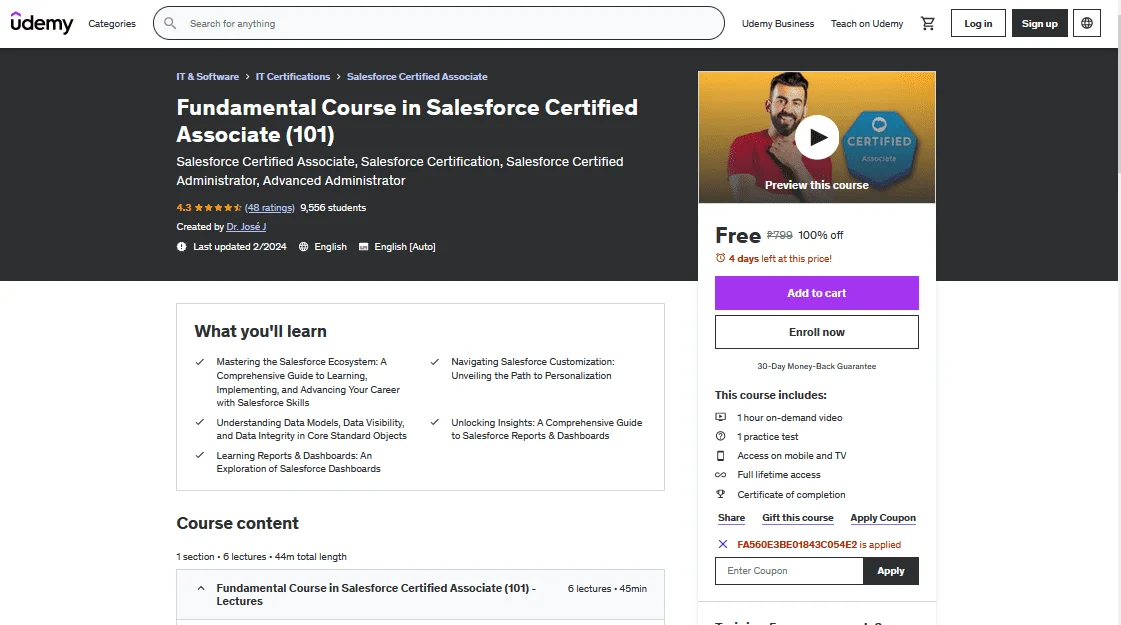Click Apply Coupon link
The height and width of the screenshot is (625, 1121).
tap(883, 518)
